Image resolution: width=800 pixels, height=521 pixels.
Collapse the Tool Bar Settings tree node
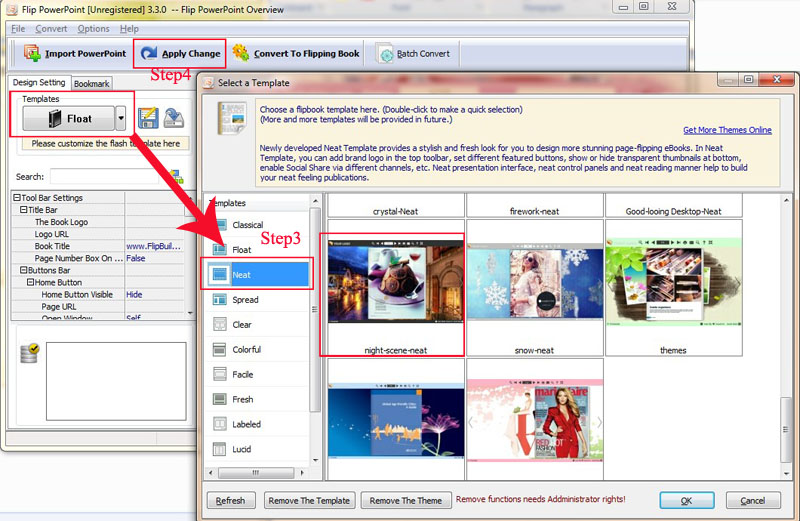click(x=17, y=198)
